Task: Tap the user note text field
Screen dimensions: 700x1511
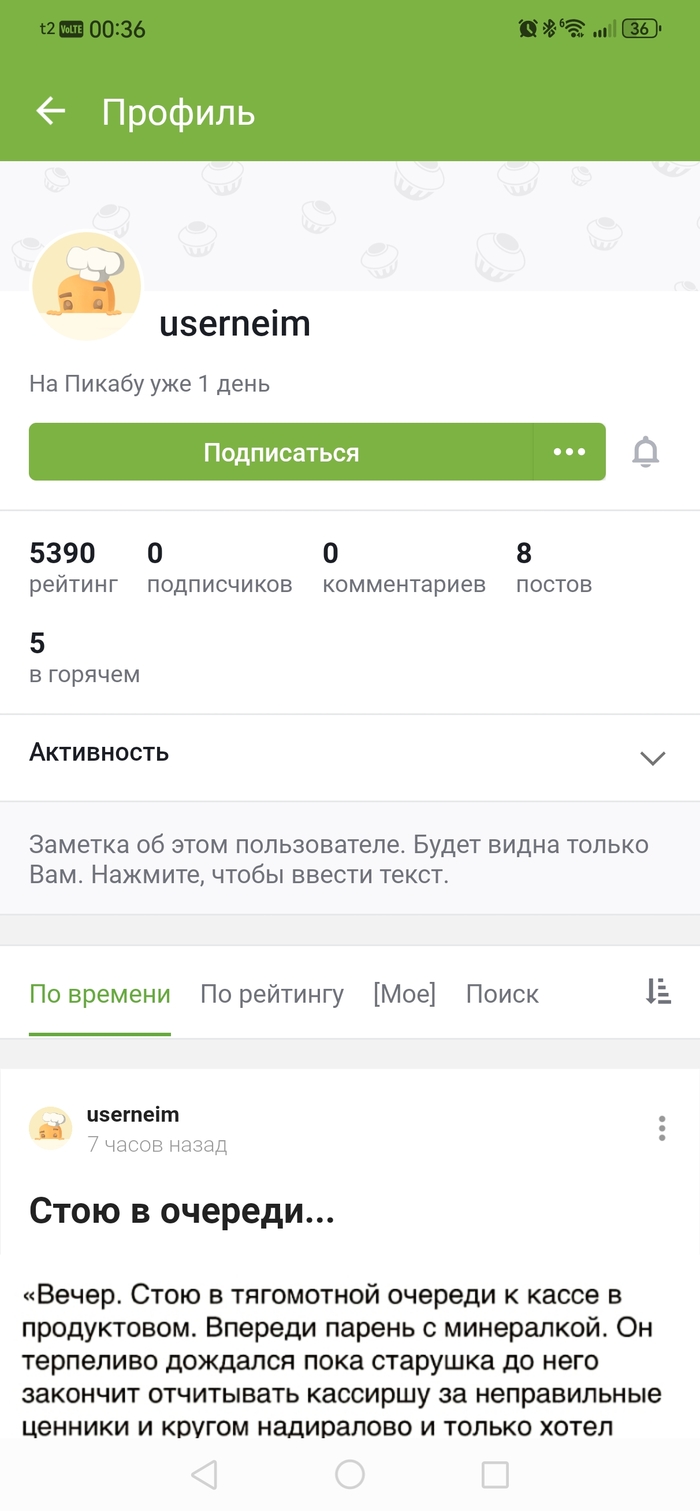Action: (339, 859)
